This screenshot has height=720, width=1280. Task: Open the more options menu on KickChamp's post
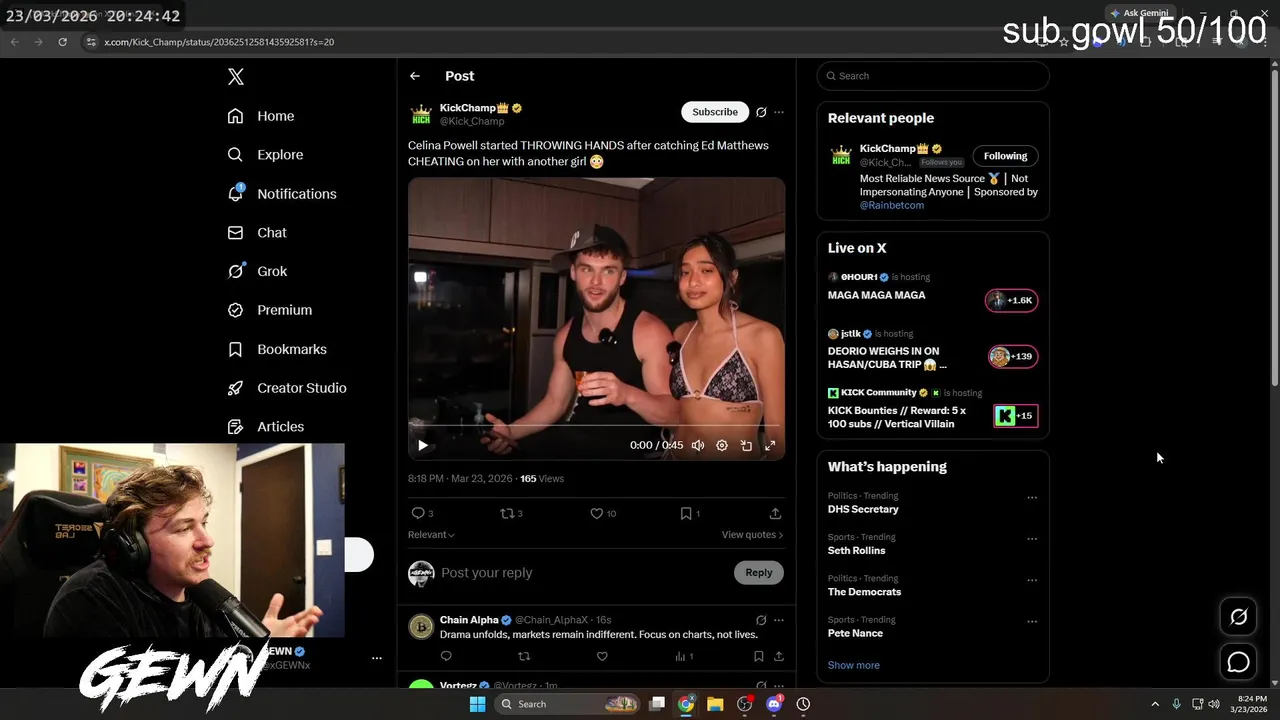pos(779,112)
